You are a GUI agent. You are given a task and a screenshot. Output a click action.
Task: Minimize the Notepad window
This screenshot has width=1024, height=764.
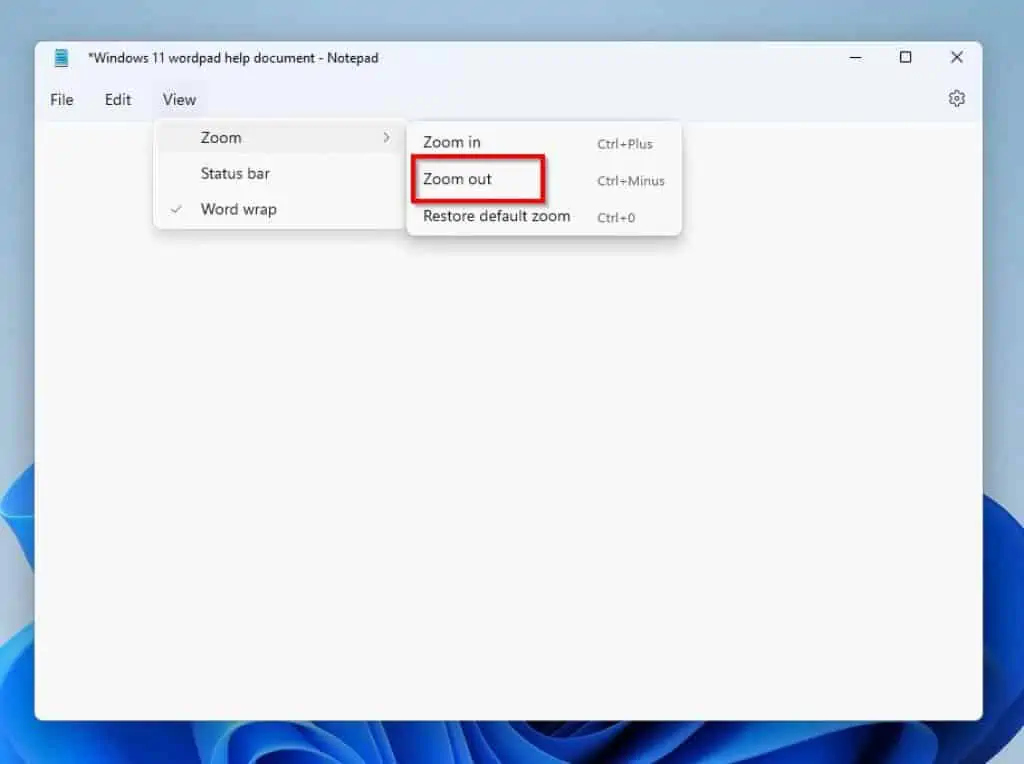(x=855, y=57)
